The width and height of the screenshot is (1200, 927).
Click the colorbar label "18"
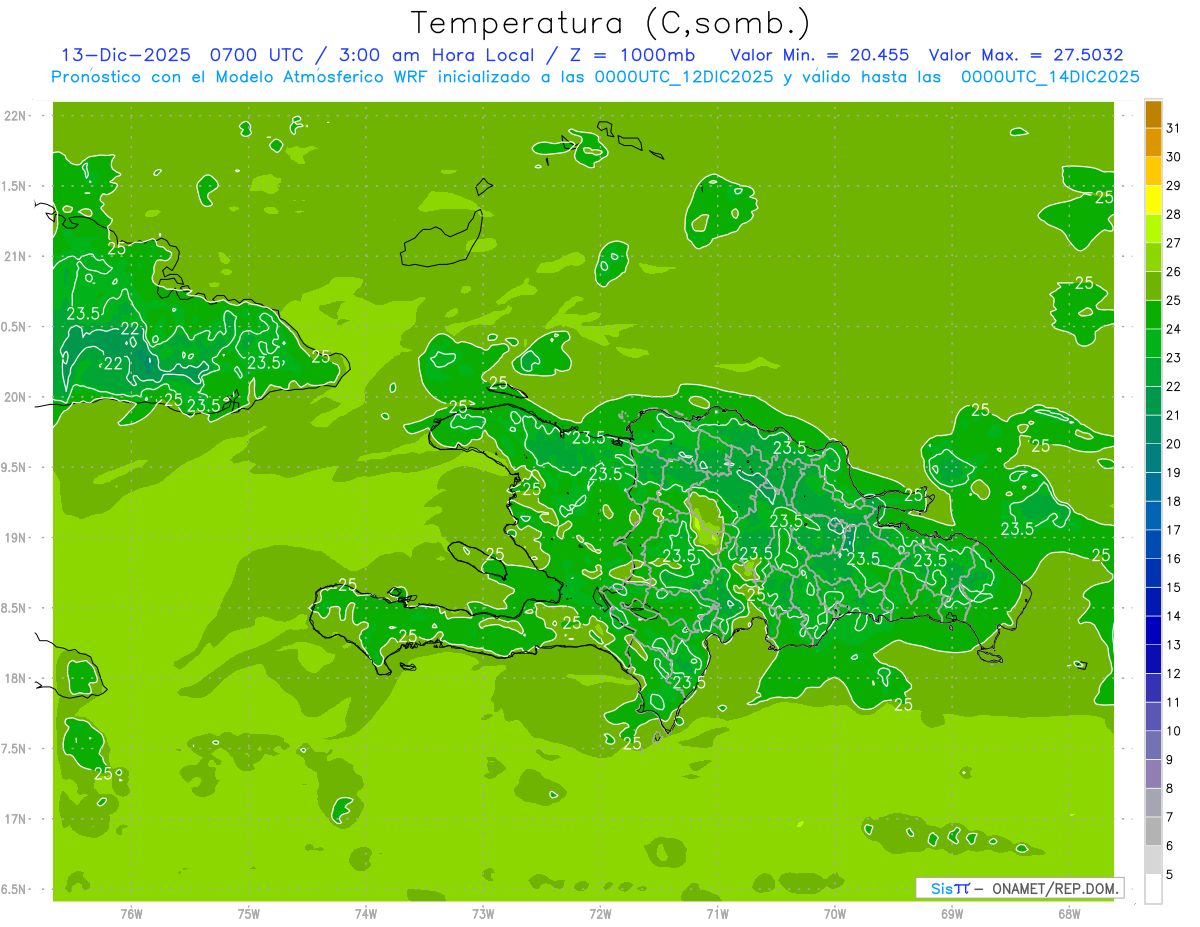coord(1173,501)
